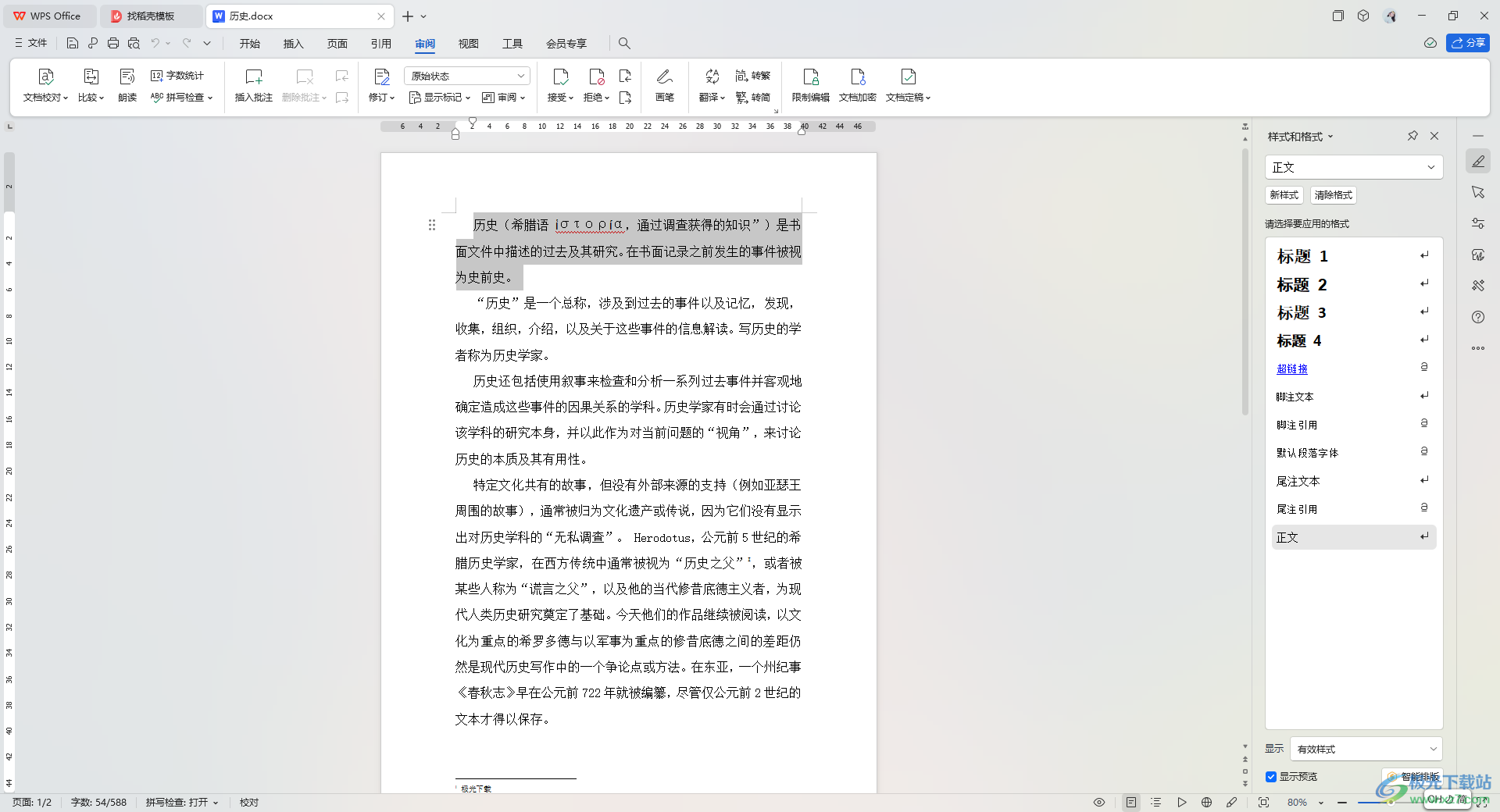Screen dimensions: 1500x812
Task: Convert text with 转简
Action: coord(753,98)
